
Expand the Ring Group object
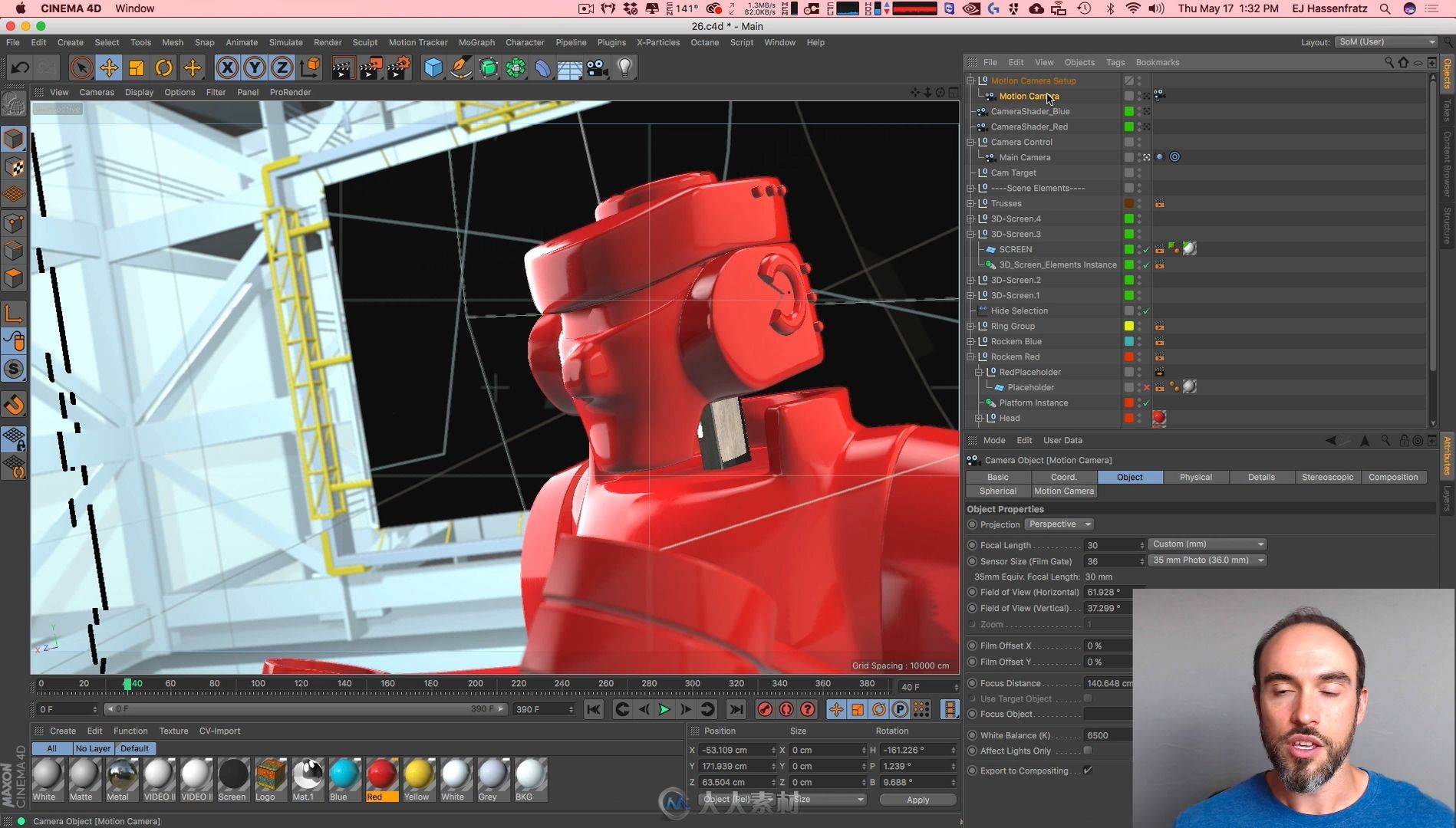tap(970, 326)
